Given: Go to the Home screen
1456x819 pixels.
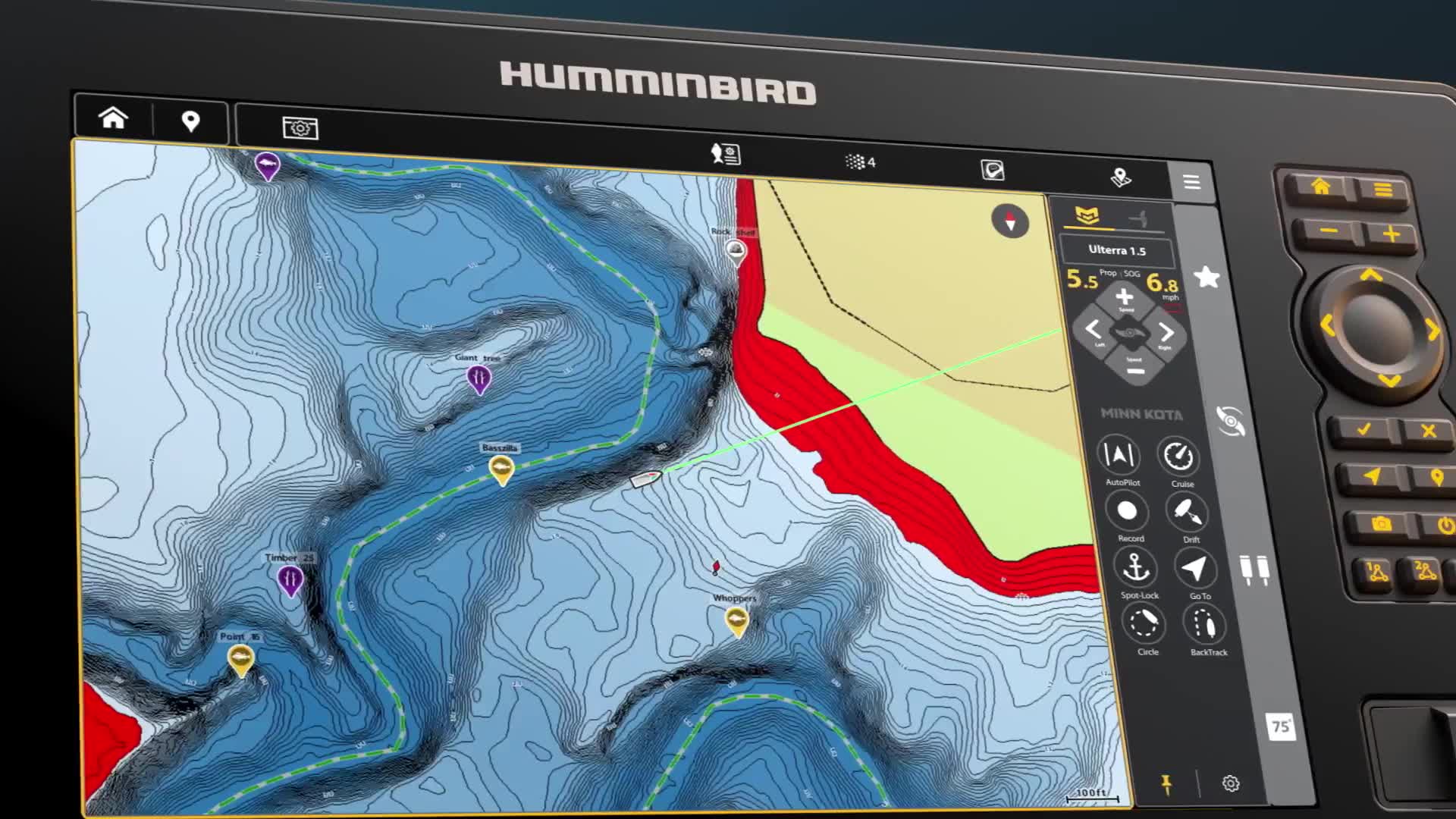Looking at the screenshot, I should pos(113,118).
